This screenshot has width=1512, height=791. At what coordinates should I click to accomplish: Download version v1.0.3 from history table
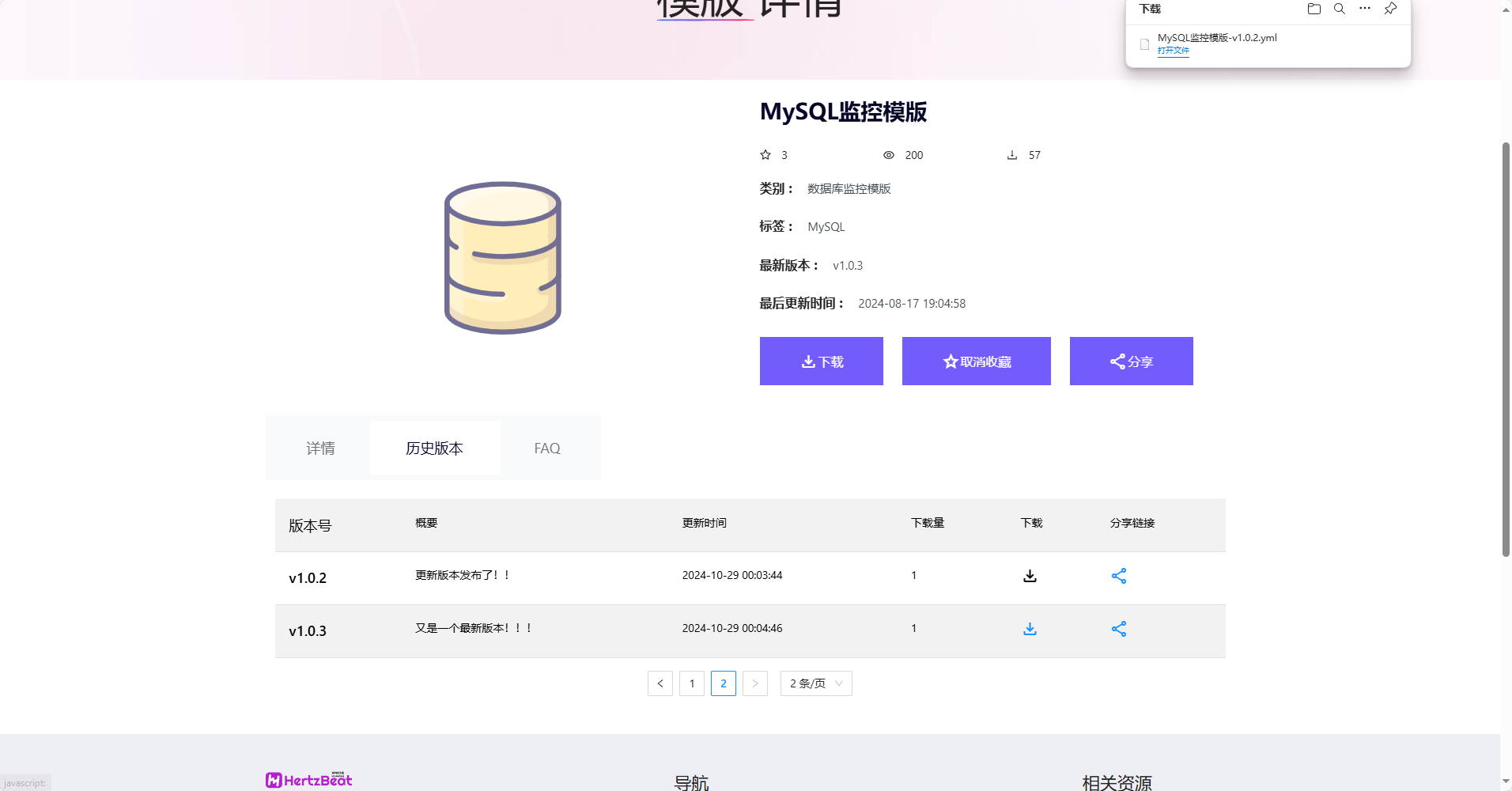click(x=1030, y=629)
